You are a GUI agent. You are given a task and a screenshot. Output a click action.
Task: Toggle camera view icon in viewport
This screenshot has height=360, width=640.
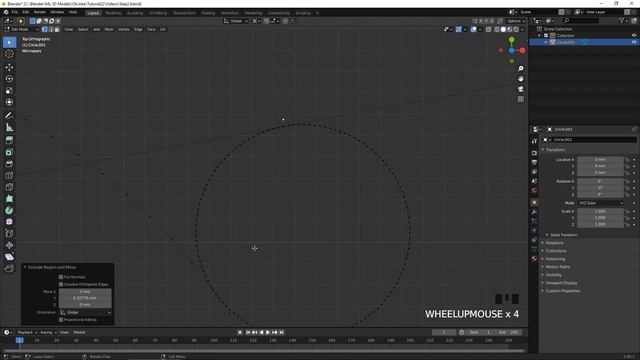click(x=520, y=89)
